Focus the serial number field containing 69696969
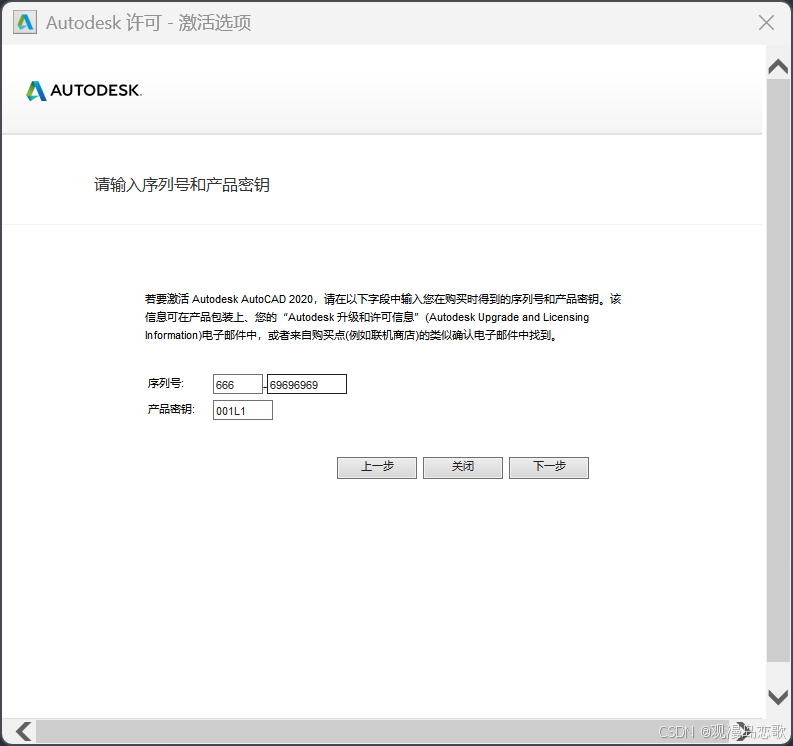This screenshot has height=746, width=793. [306, 384]
